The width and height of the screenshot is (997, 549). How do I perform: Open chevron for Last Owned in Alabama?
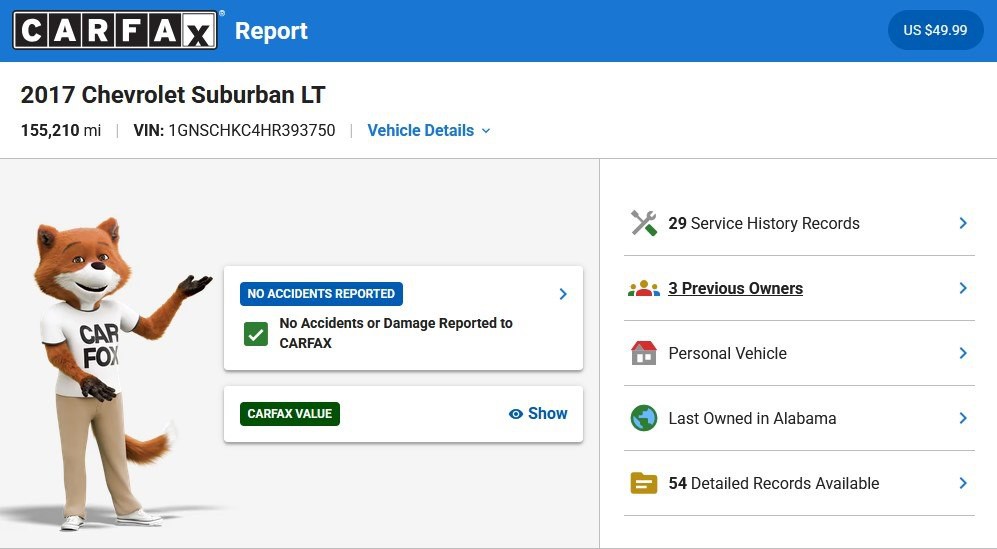pyautogui.click(x=963, y=419)
